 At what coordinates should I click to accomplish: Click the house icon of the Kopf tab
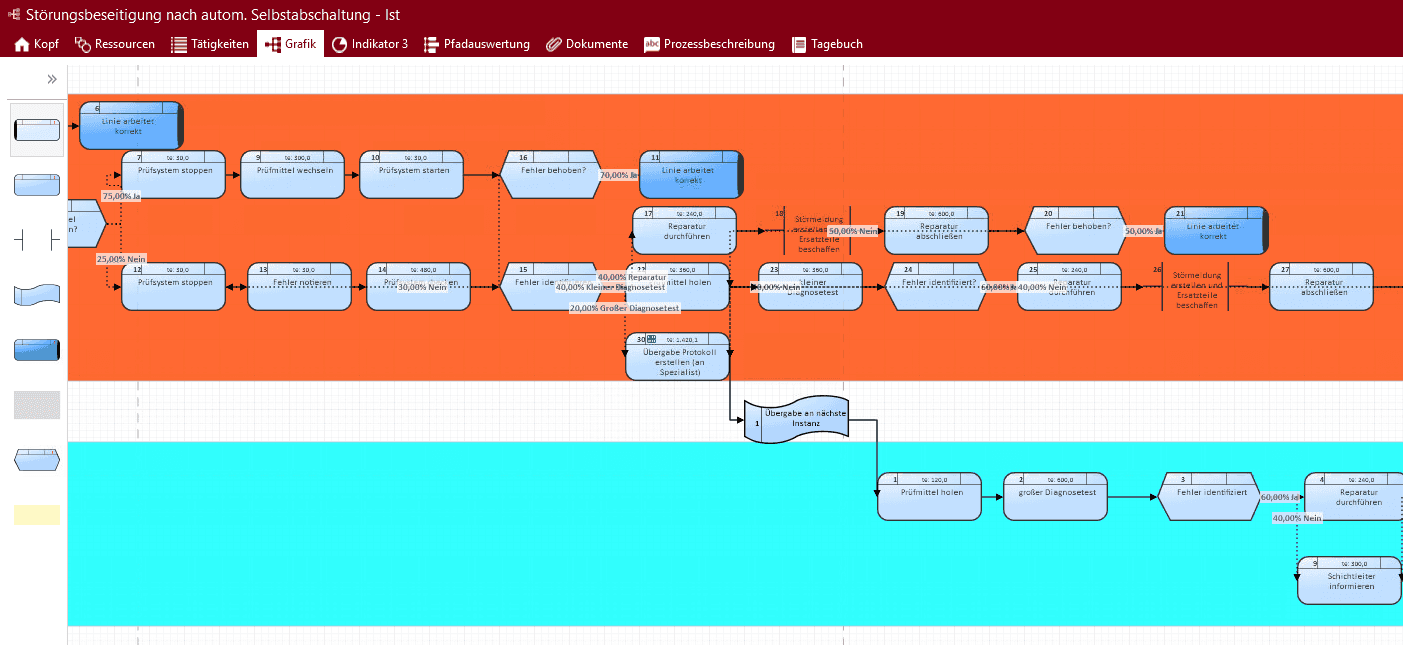point(21,44)
